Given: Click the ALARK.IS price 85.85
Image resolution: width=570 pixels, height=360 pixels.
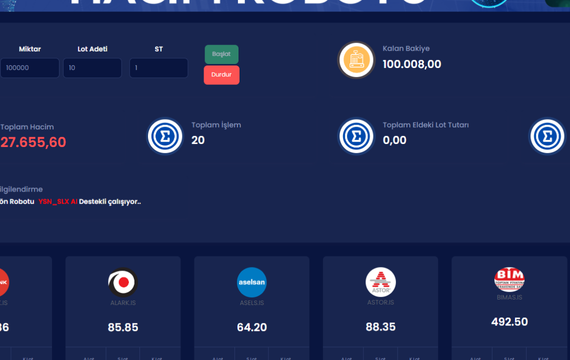Looking at the screenshot, I should point(123,327).
